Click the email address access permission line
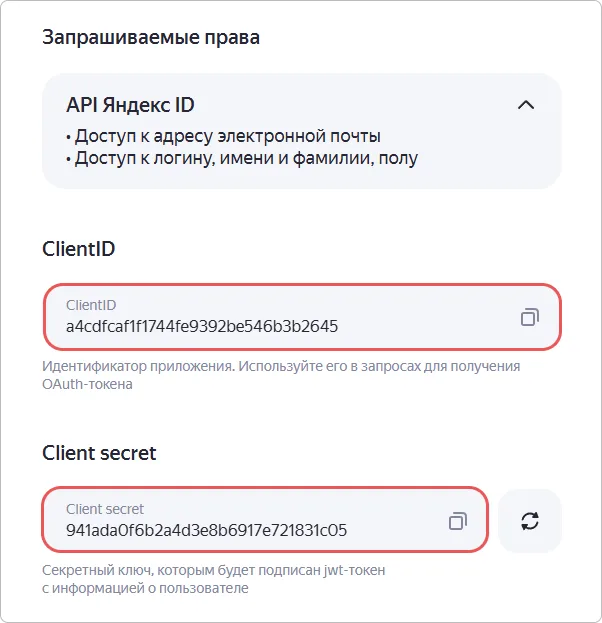Screen dimensions: 602x623 [x=223, y=136]
